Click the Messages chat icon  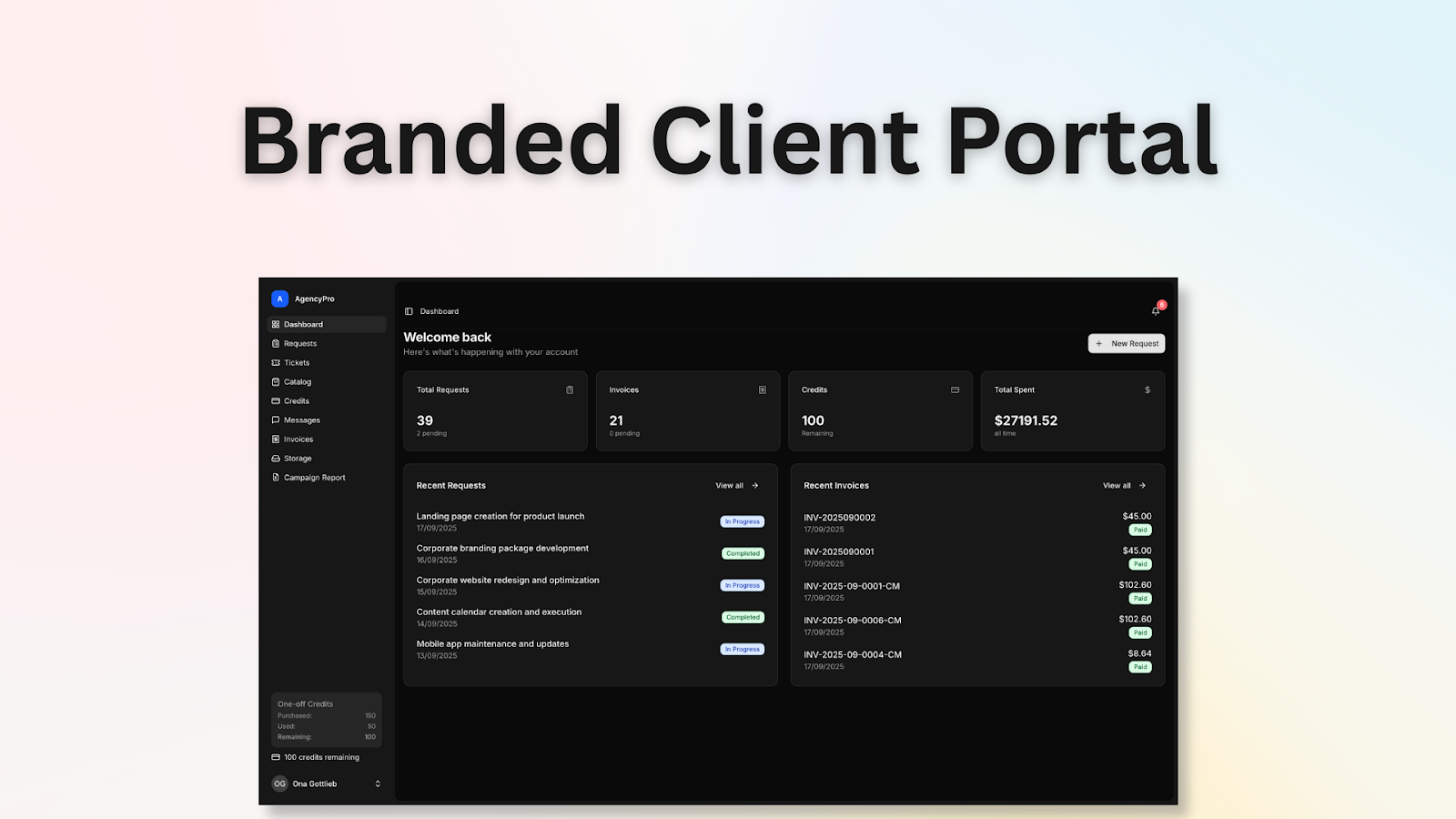point(277,420)
